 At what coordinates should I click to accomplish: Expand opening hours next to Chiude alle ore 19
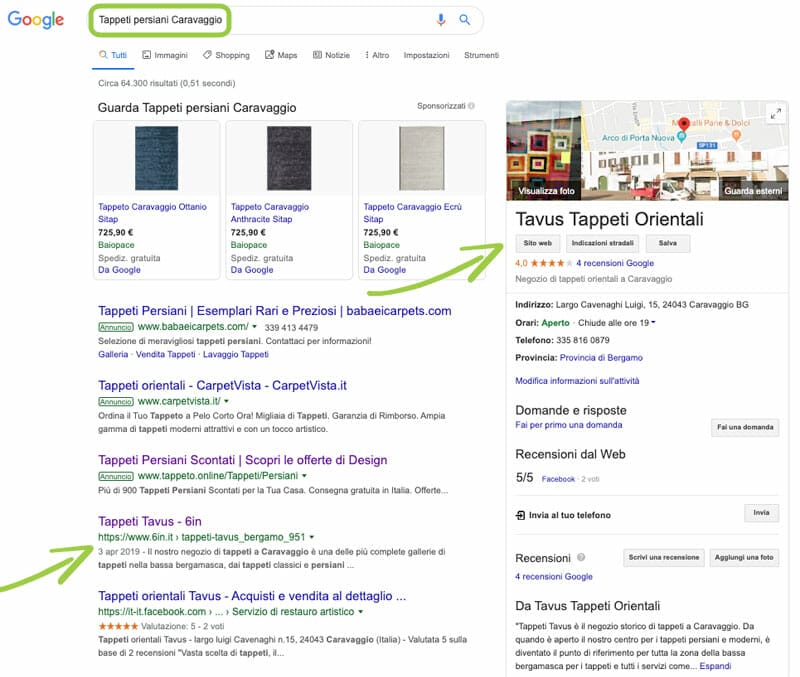point(653,322)
